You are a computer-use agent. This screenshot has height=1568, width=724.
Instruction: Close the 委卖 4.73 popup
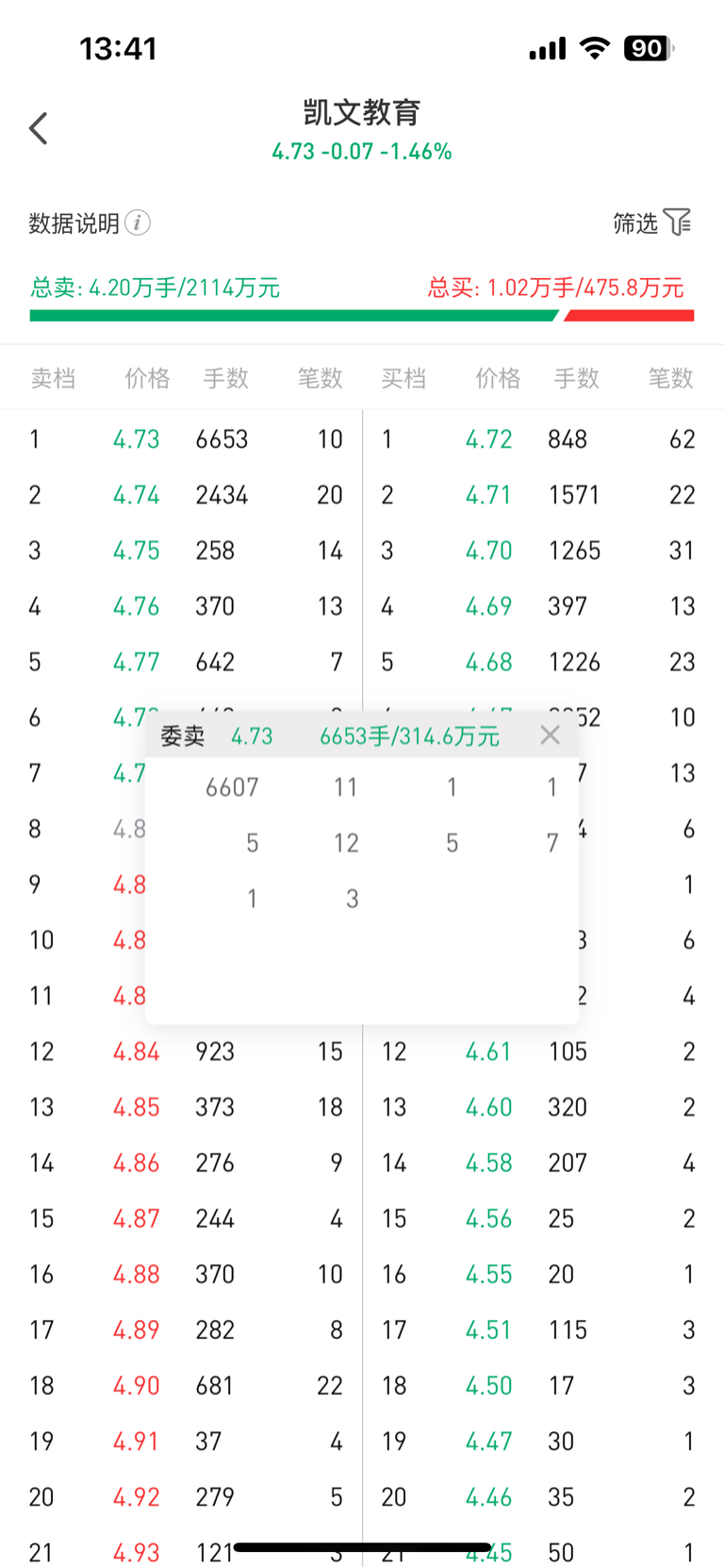pos(551,735)
